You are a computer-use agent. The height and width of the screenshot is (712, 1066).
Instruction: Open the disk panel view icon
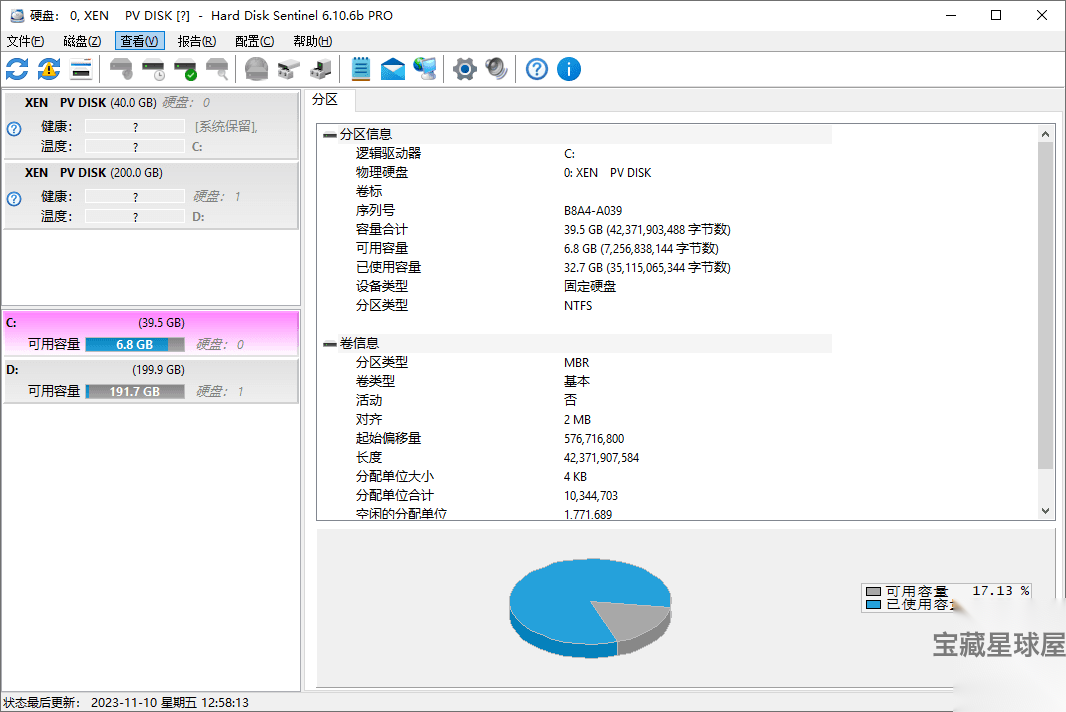pos(81,69)
